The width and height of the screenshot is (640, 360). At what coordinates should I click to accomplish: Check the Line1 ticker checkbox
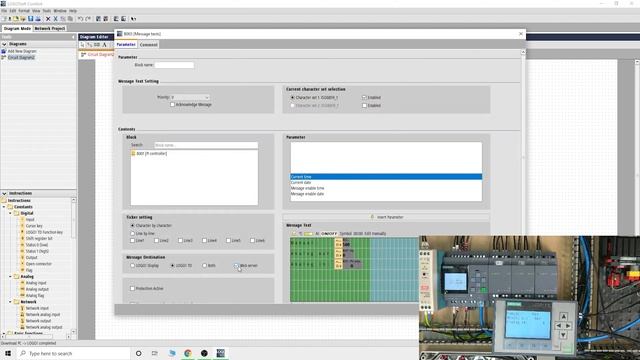tap(132, 240)
